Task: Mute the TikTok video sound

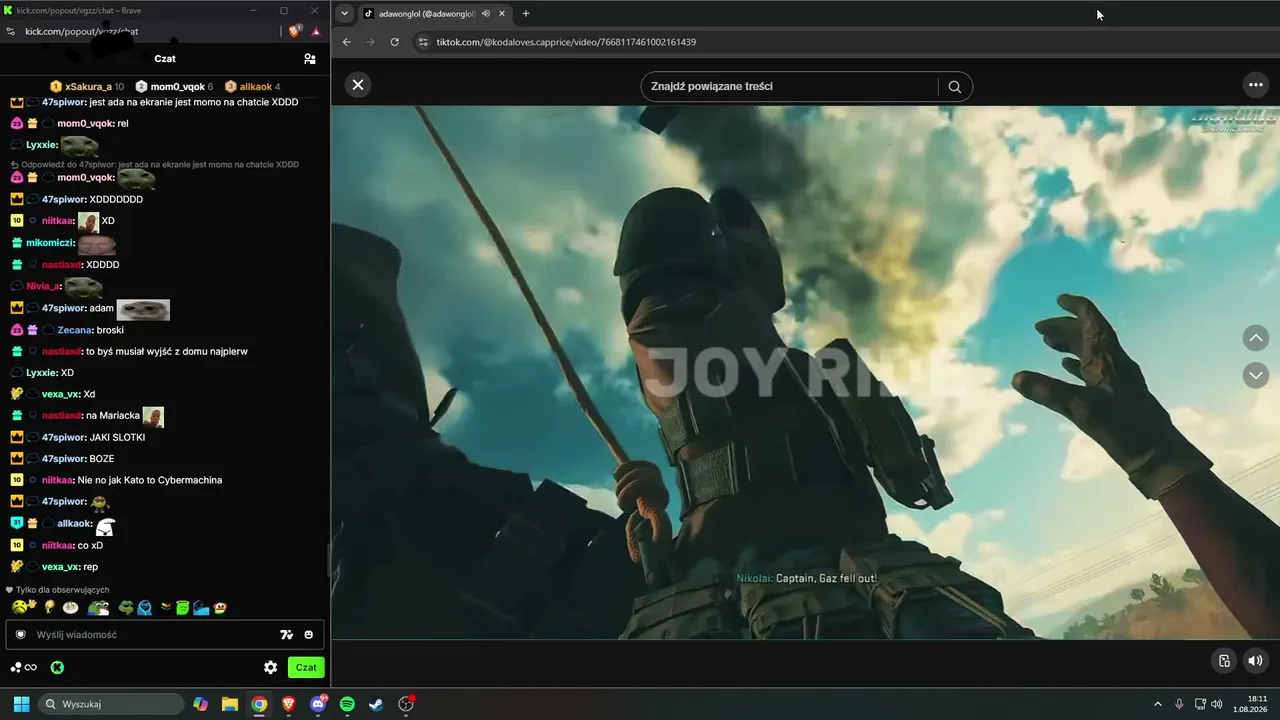Action: coord(1255,660)
